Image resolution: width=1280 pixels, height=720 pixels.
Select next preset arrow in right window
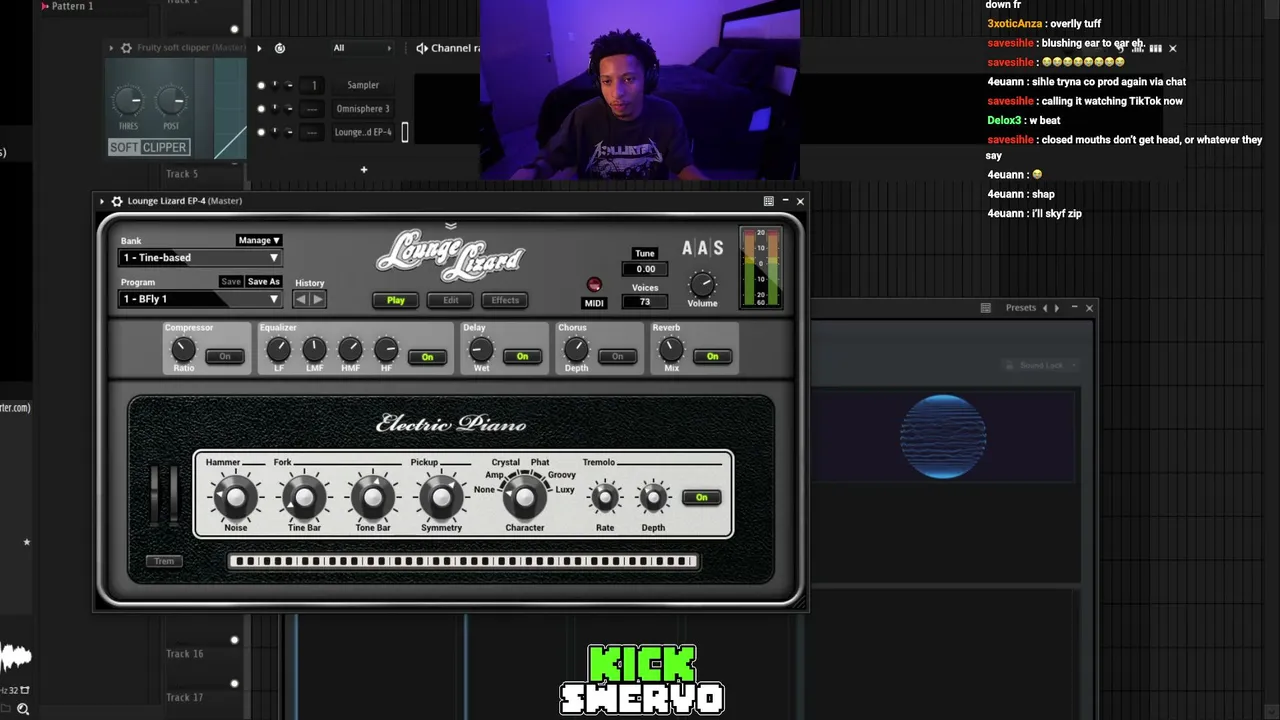coord(1057,308)
